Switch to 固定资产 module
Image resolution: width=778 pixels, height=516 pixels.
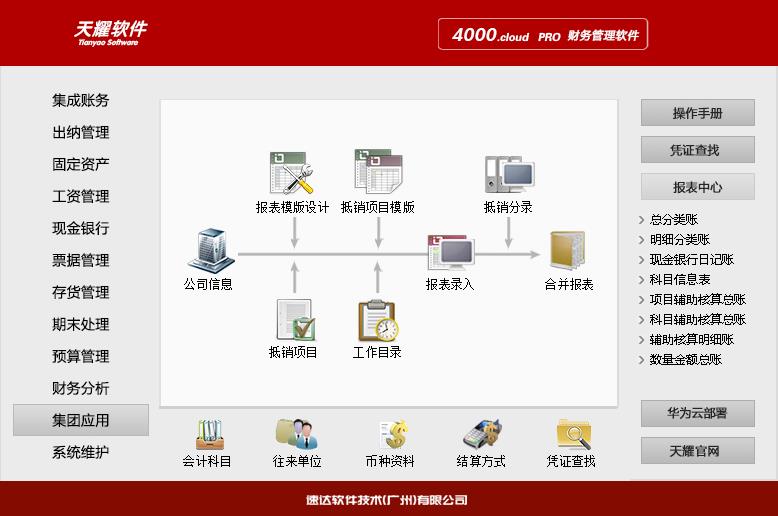coord(81,164)
